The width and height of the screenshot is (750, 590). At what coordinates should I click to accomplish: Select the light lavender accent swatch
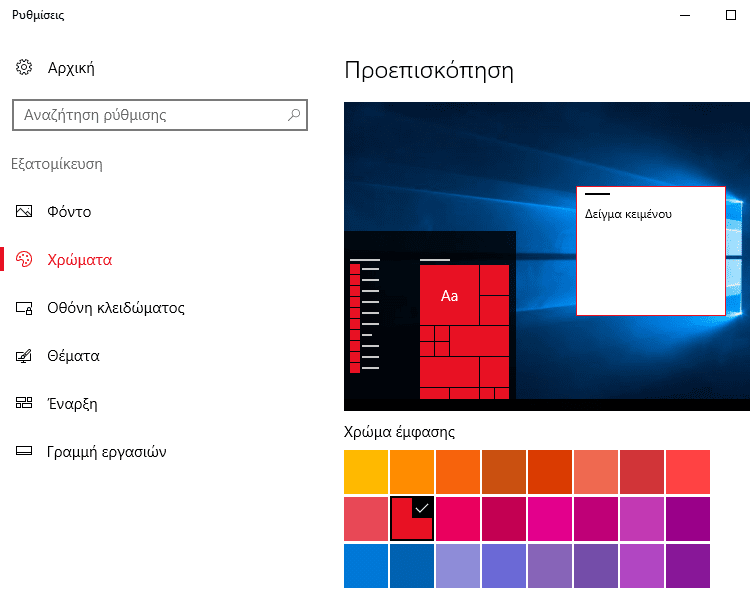coord(458,566)
